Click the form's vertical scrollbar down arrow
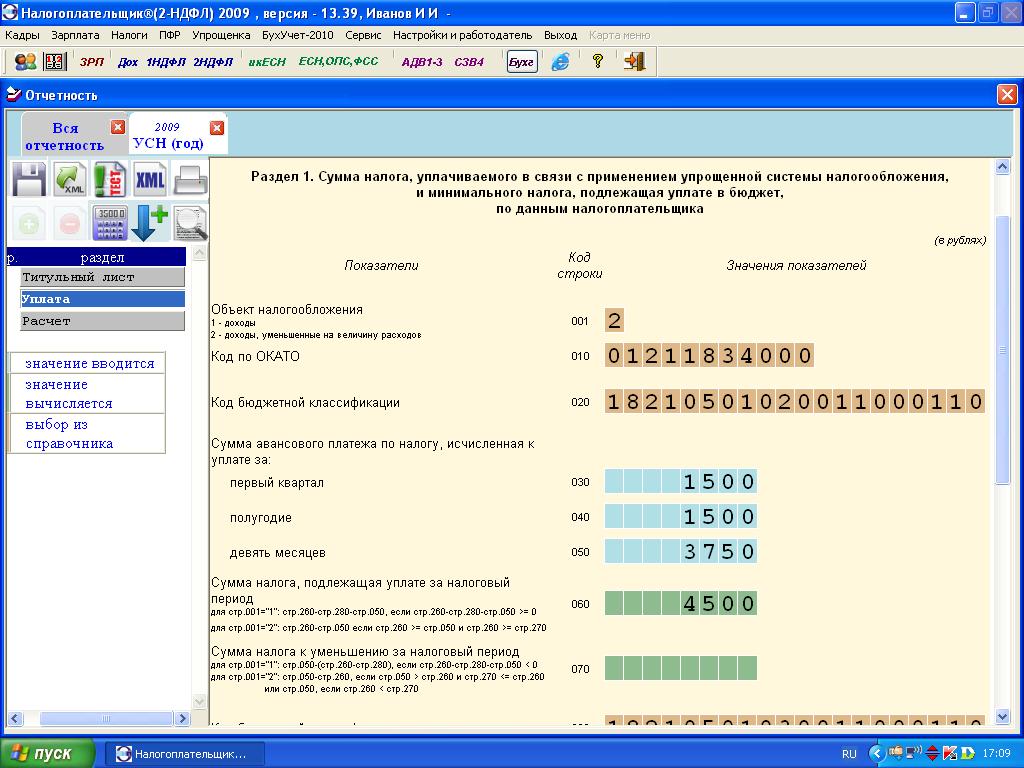The width and height of the screenshot is (1024, 768). [1002, 716]
